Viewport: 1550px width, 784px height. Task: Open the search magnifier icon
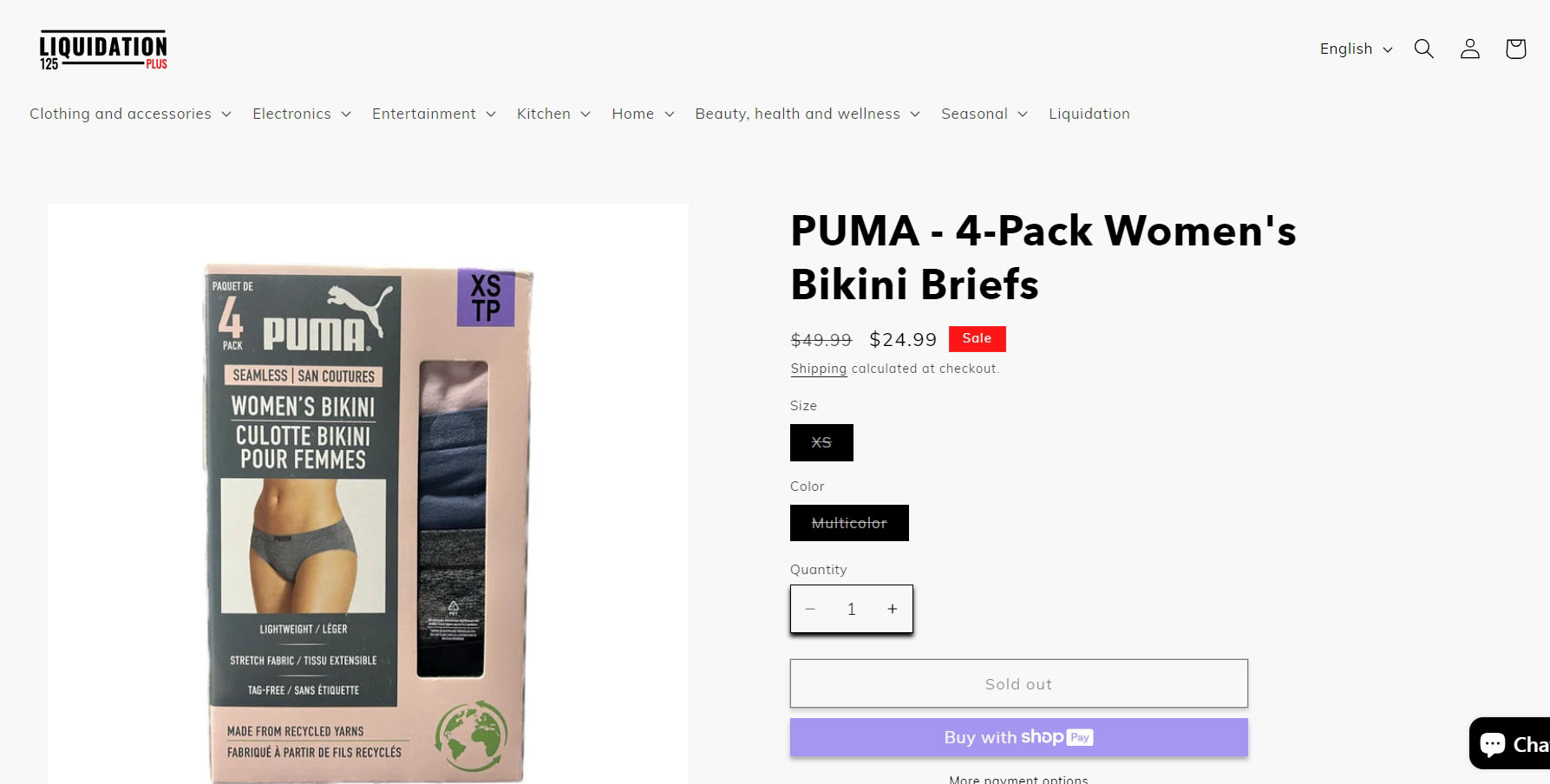(x=1423, y=49)
